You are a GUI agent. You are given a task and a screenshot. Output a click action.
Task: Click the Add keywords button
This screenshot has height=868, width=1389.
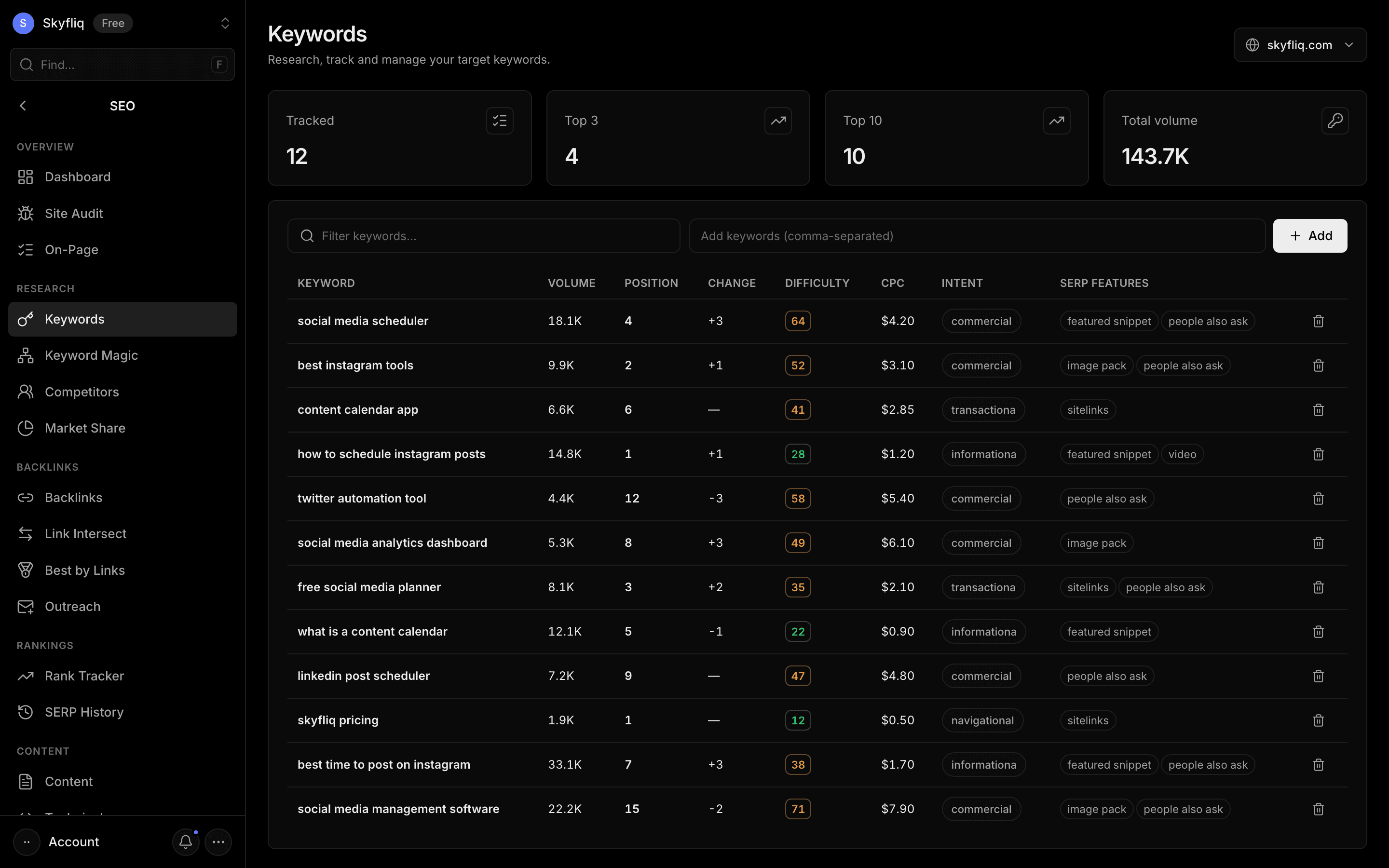click(x=1310, y=236)
